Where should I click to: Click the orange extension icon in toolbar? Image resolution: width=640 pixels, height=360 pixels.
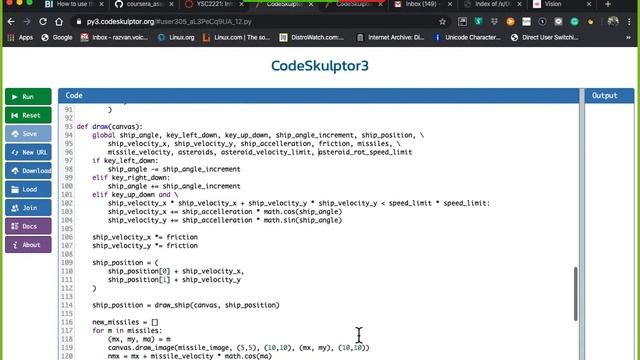tap(510, 22)
